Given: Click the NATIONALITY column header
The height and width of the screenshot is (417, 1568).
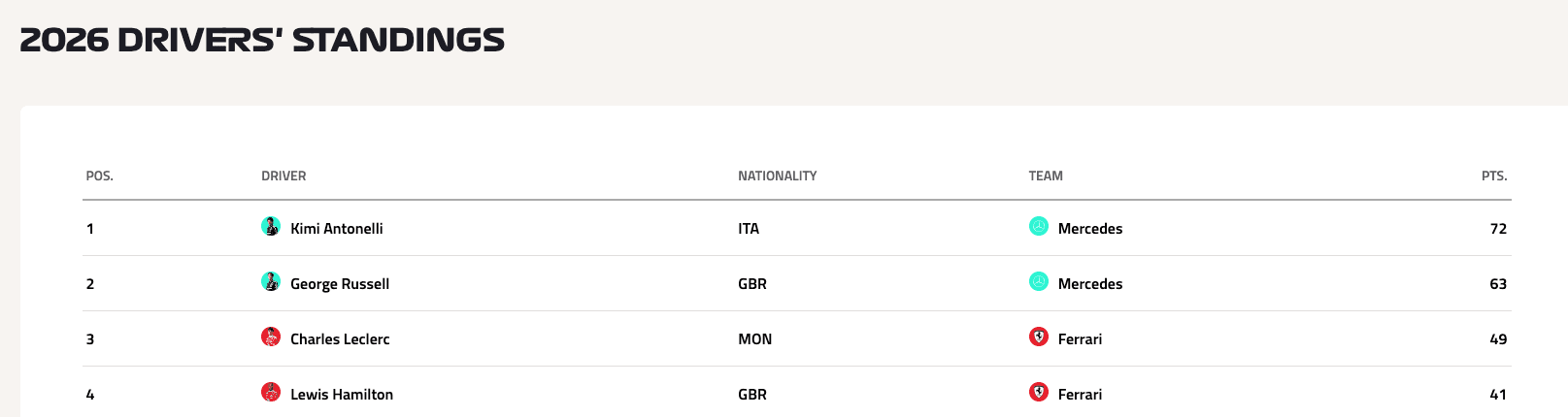Looking at the screenshot, I should (x=777, y=176).
